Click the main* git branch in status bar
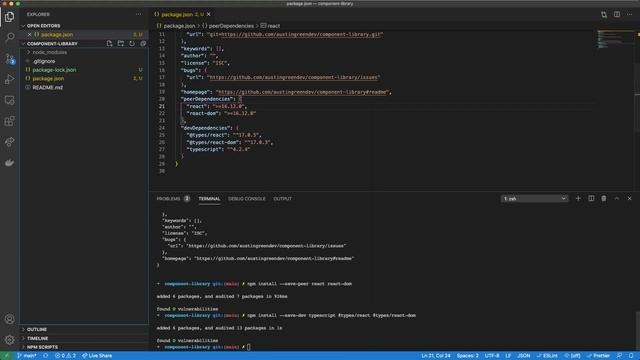 coord(27,356)
